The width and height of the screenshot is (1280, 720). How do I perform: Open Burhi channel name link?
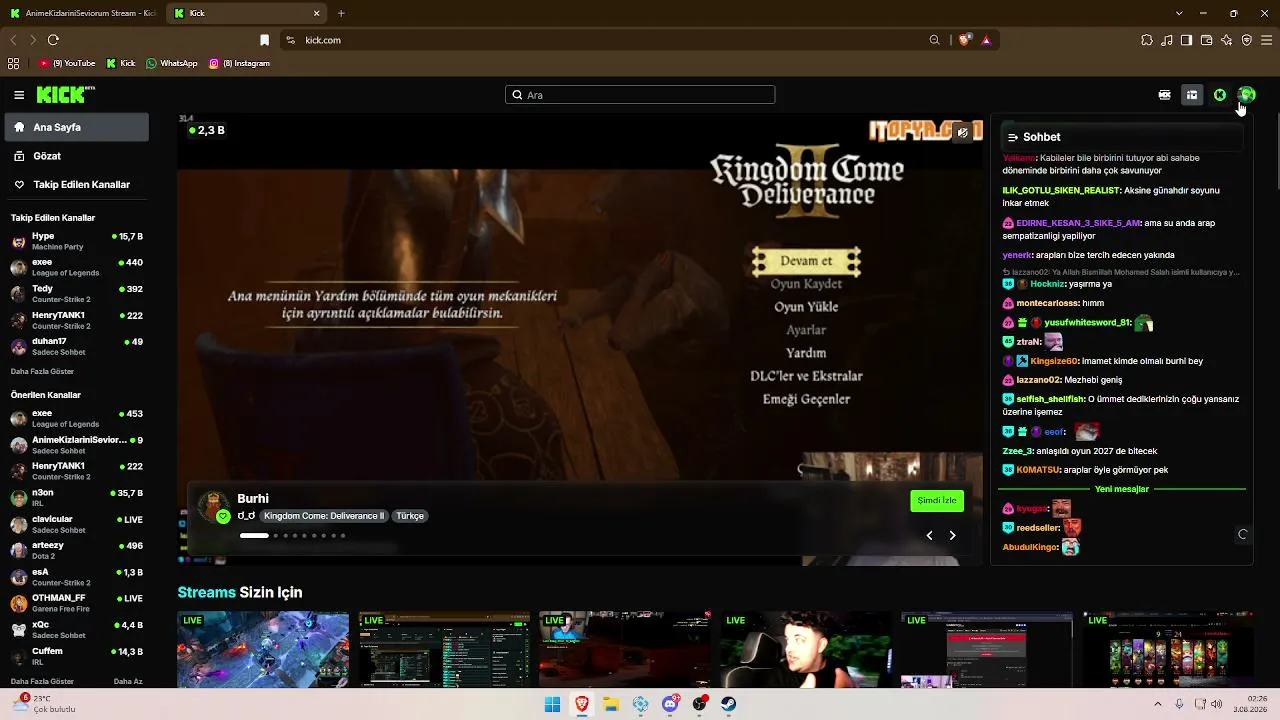click(253, 498)
